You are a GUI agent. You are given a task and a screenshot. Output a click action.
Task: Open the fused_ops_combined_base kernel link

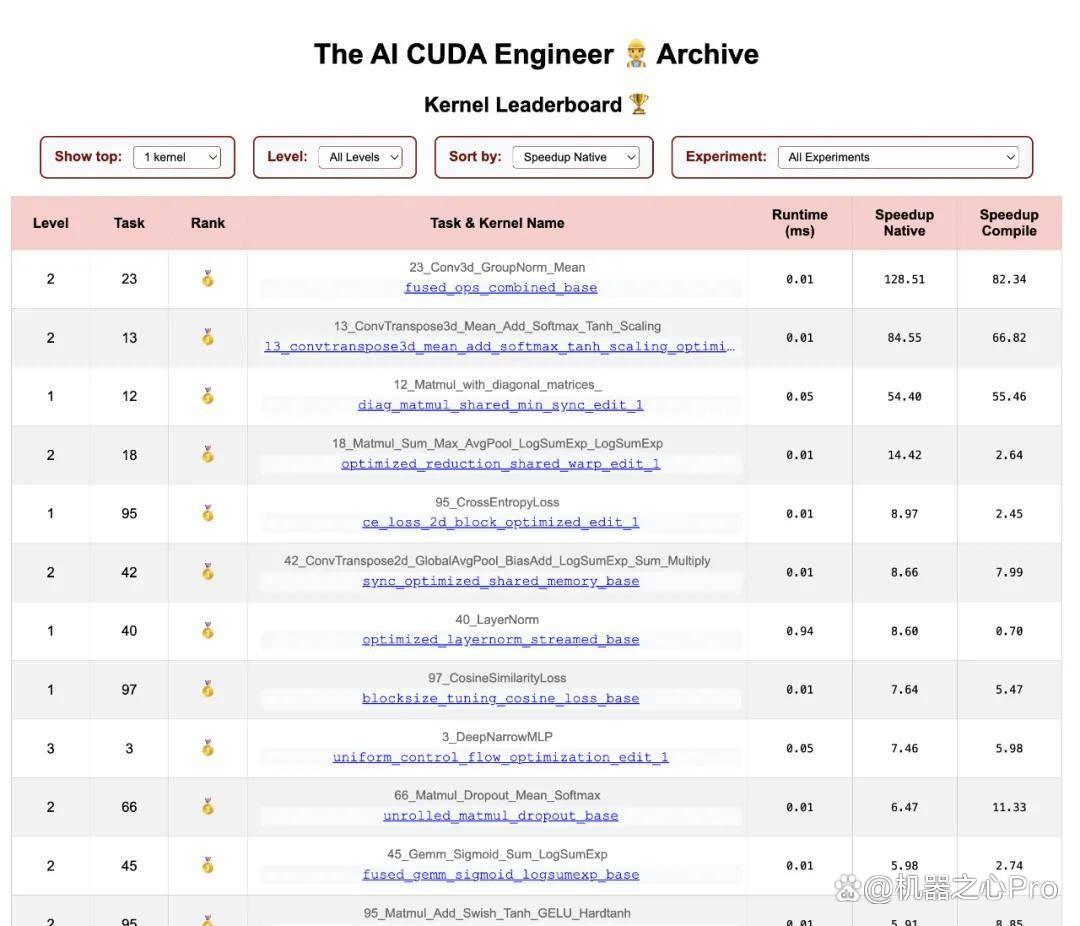501,288
